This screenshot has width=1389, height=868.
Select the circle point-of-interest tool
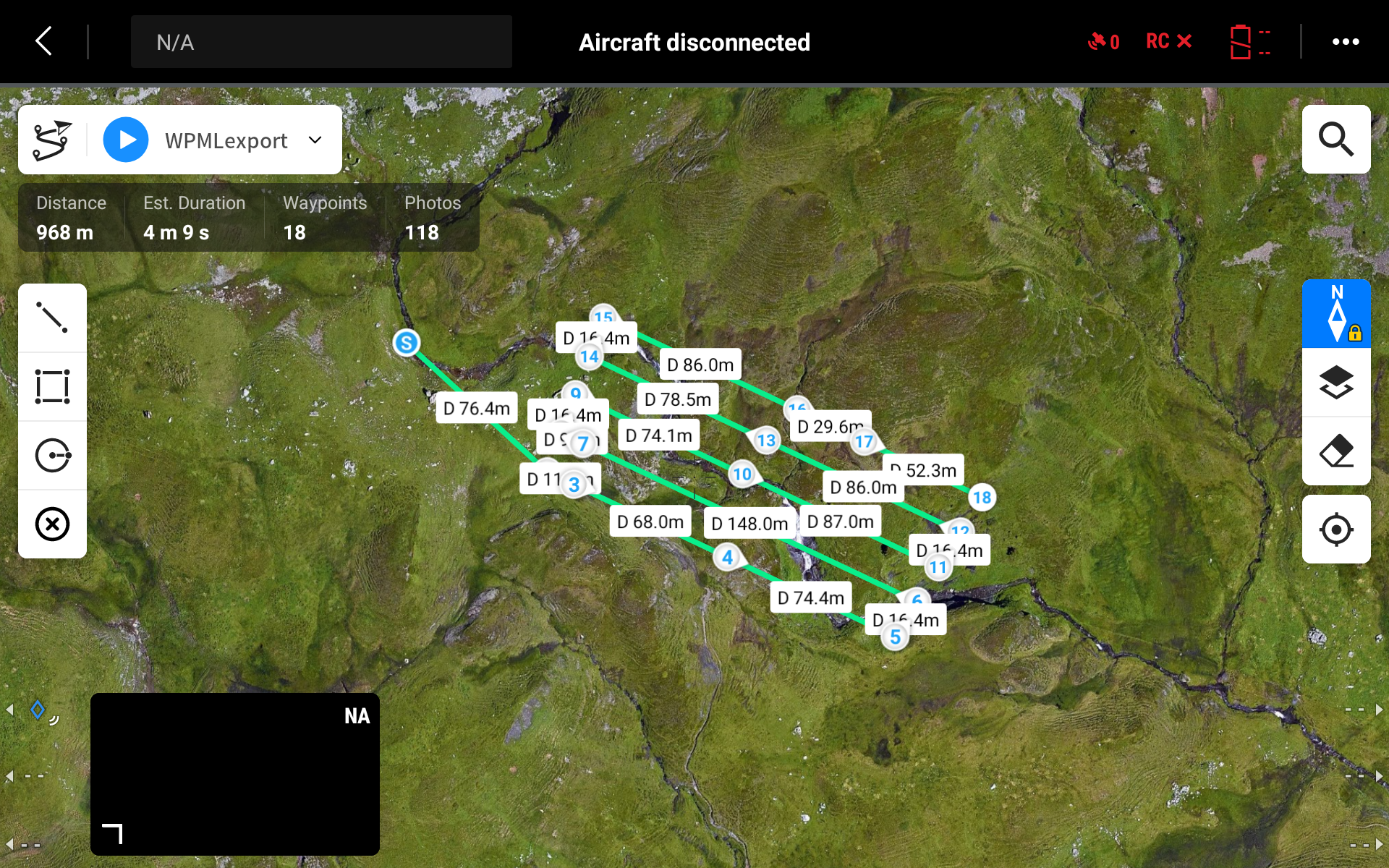pos(52,455)
